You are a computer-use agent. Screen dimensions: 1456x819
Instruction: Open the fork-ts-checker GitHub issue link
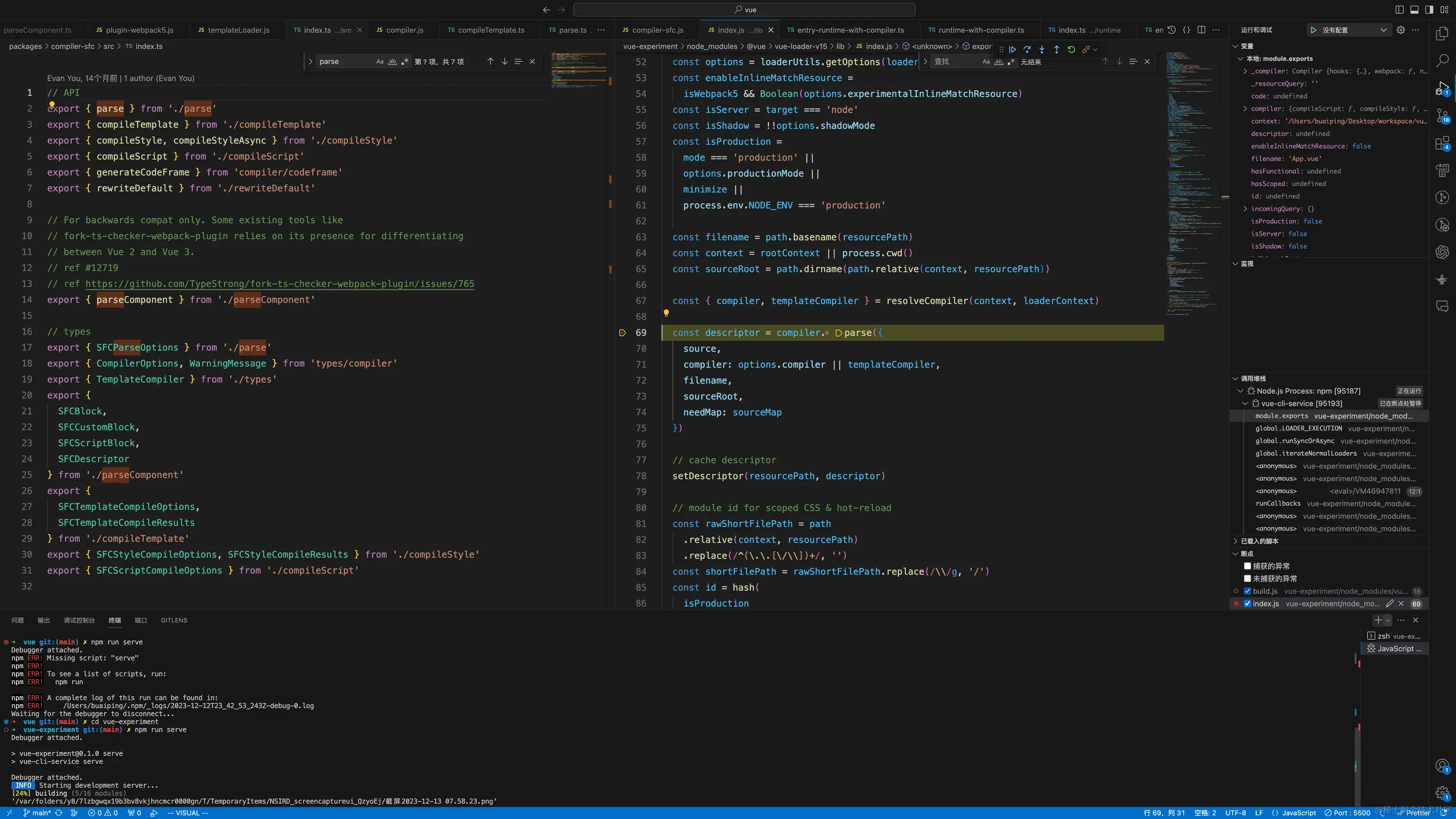tap(280, 284)
